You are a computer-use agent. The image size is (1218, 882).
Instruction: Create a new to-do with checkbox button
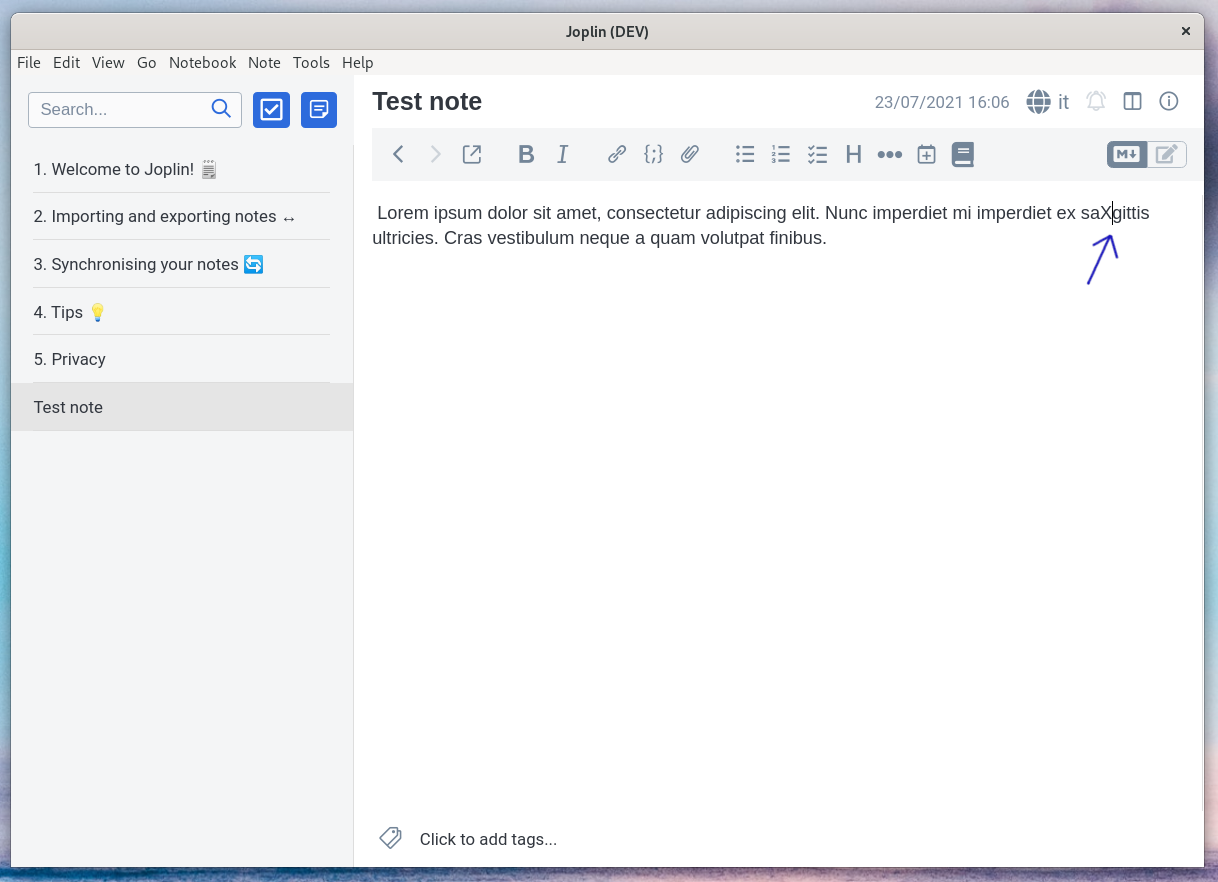pyautogui.click(x=271, y=110)
